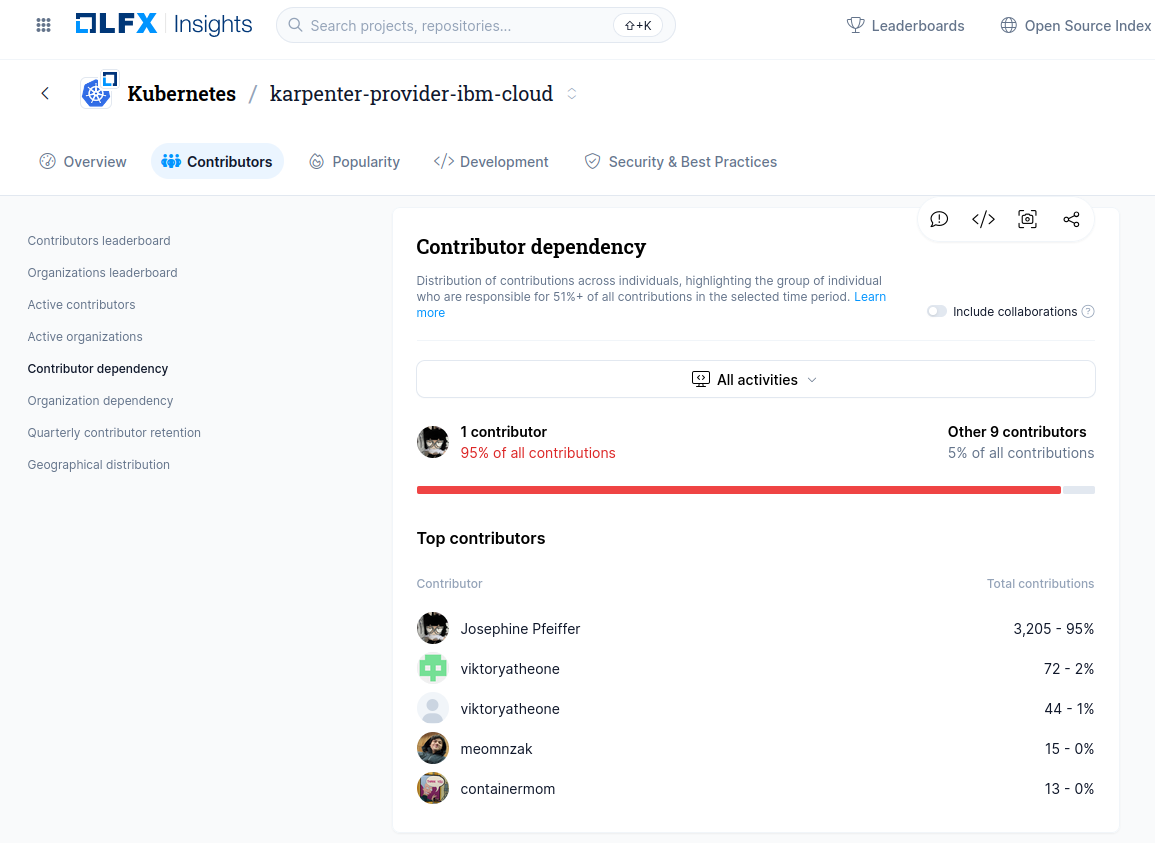1155x843 pixels.
Task: Click the back arrow beside Kubernetes
Action: pos(45,94)
